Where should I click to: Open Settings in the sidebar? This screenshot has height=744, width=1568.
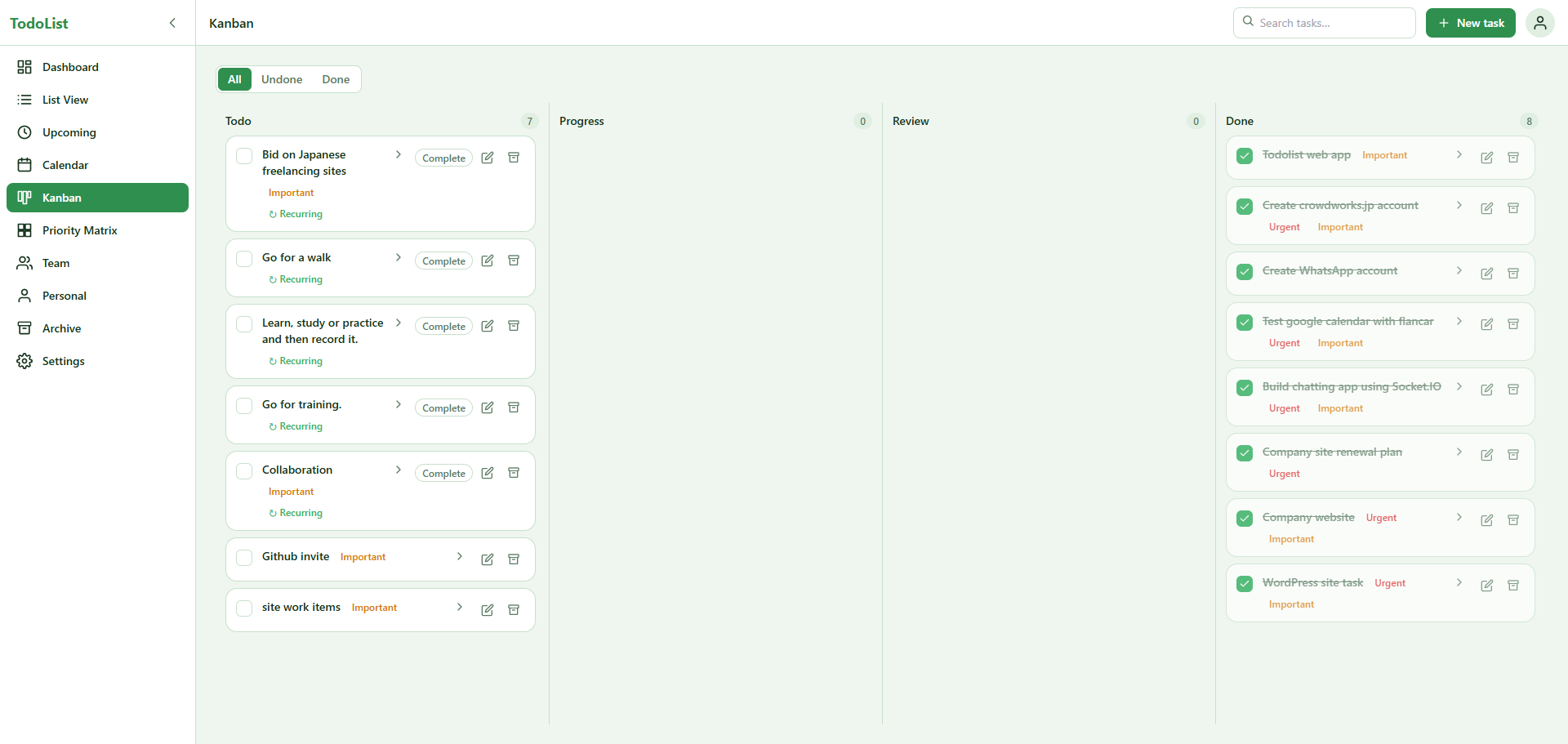pyautogui.click(x=97, y=361)
